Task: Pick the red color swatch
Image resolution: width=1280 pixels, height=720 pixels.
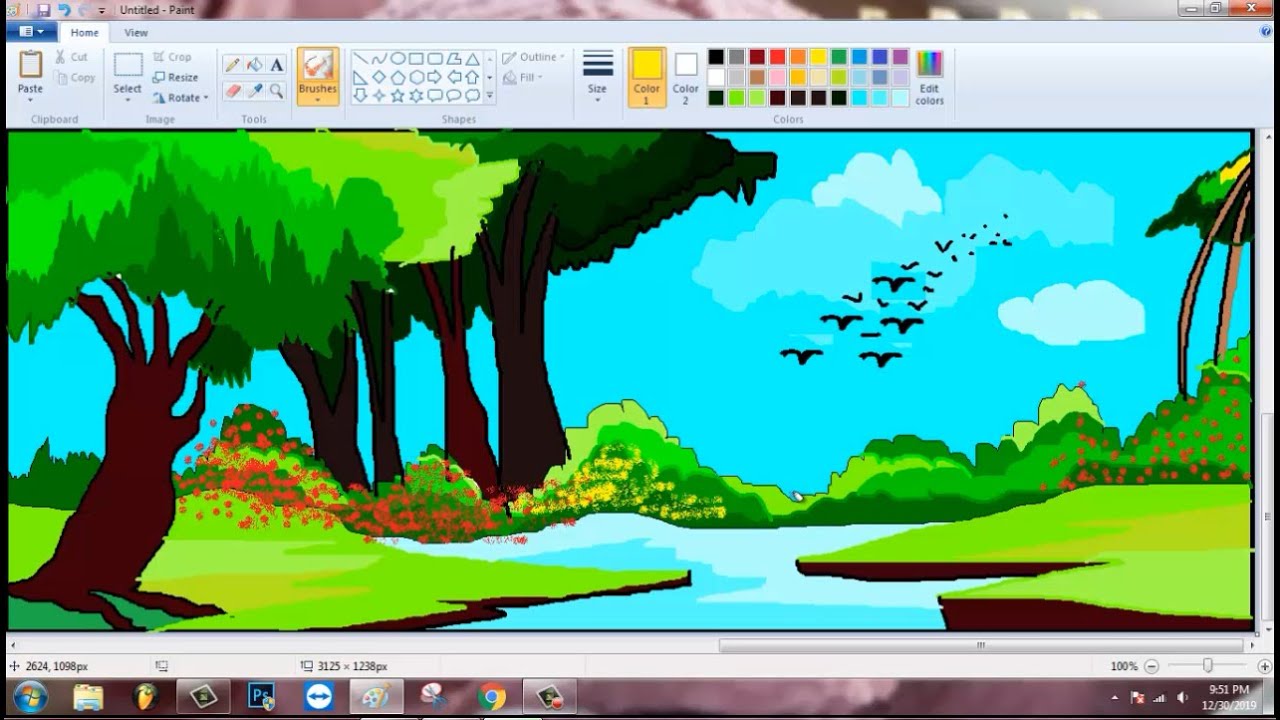Action: pyautogui.click(x=777, y=57)
